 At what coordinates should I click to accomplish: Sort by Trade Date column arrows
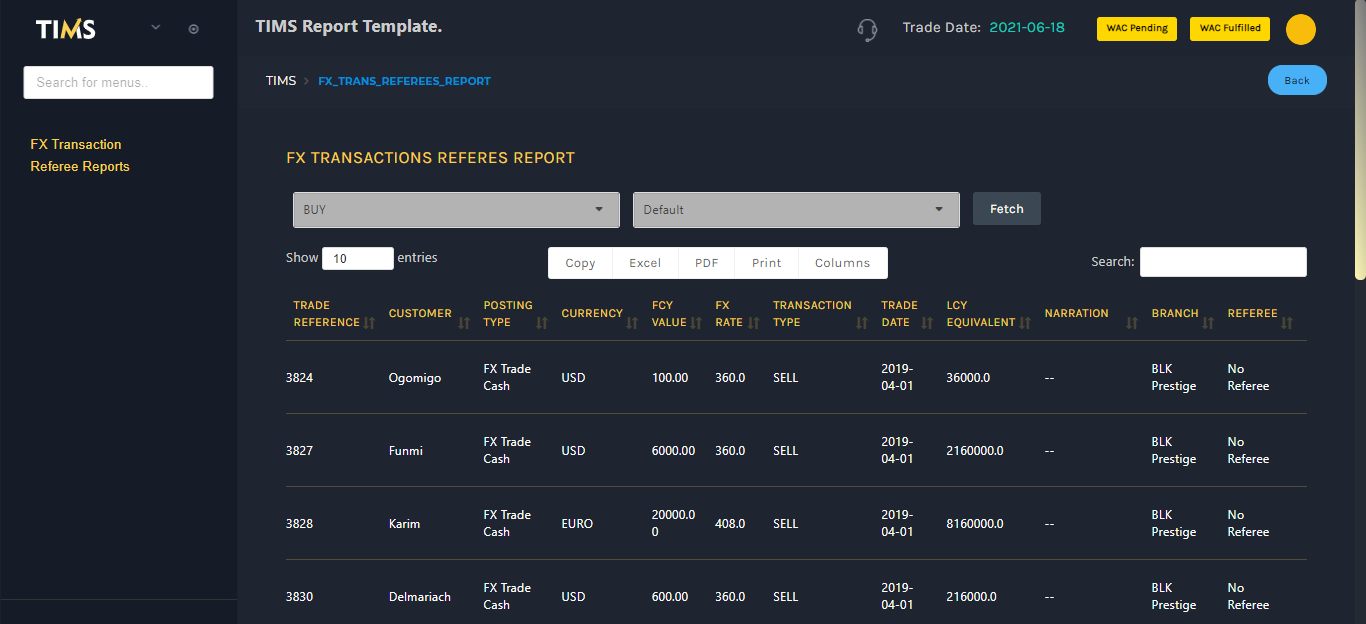927,323
